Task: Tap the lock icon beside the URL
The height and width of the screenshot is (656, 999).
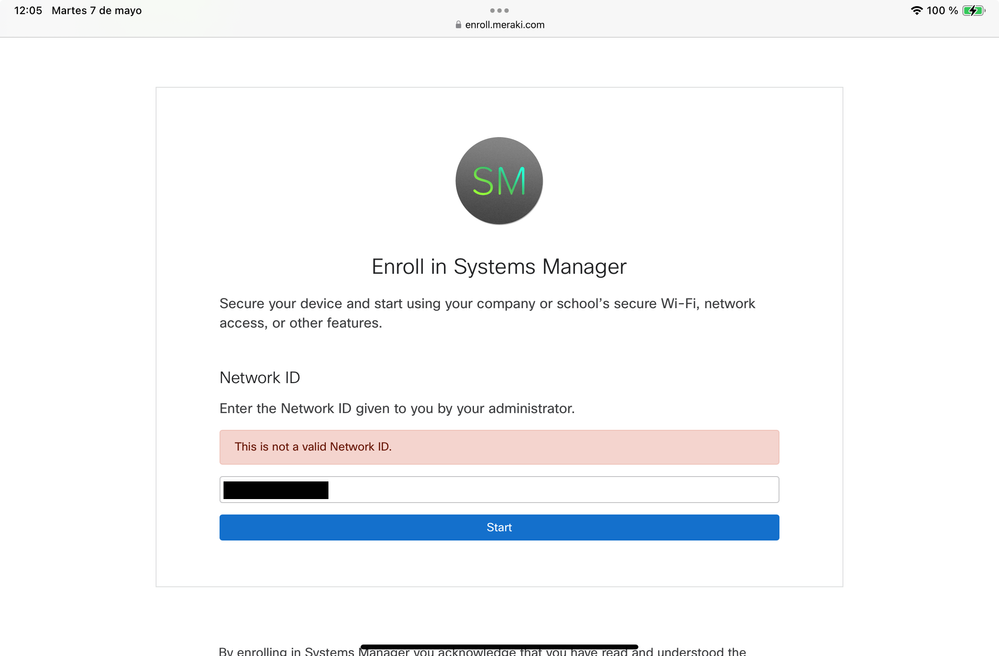Action: (x=458, y=25)
